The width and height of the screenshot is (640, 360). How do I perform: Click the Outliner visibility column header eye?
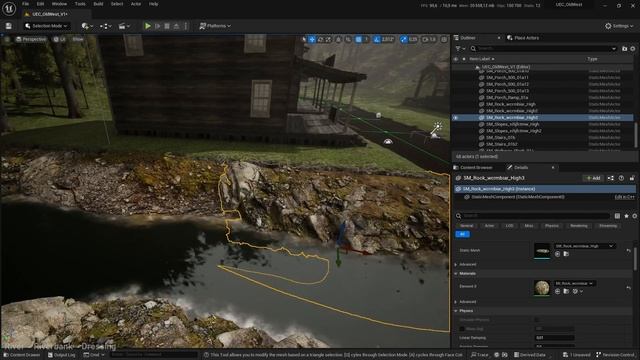(456, 59)
